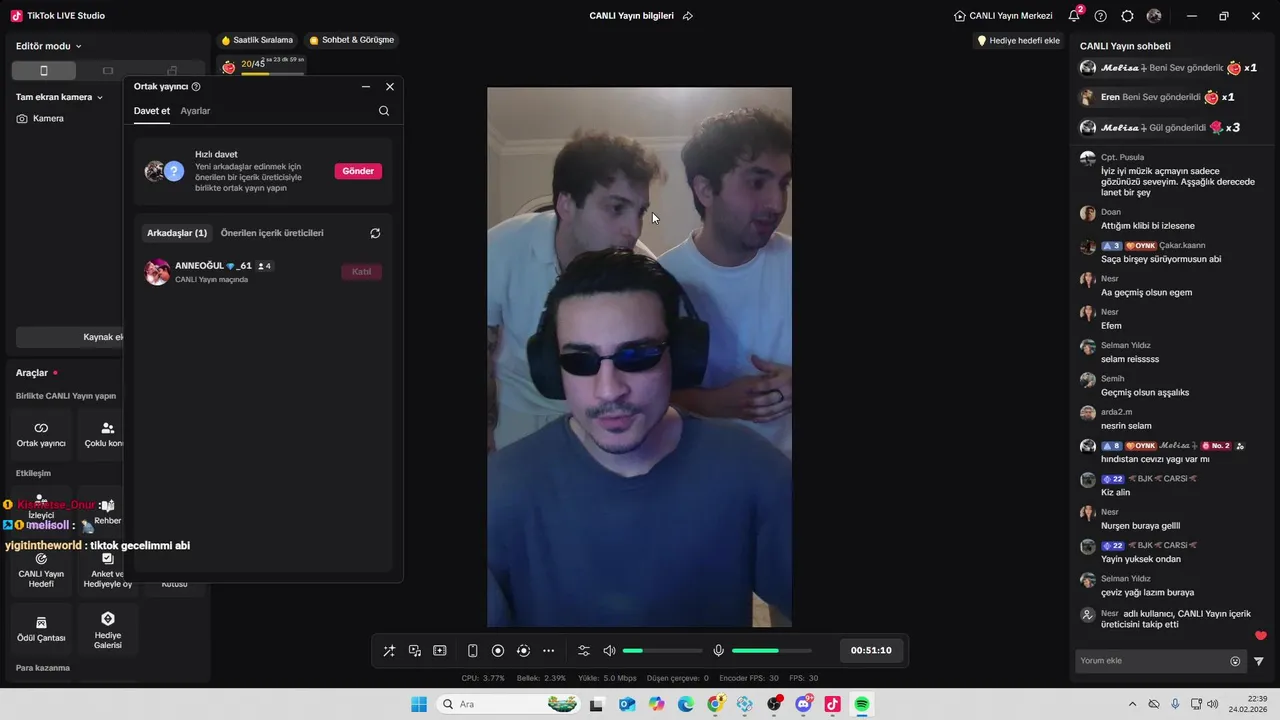Click the record button in bottom toolbar
The image size is (1280, 720).
[498, 651]
